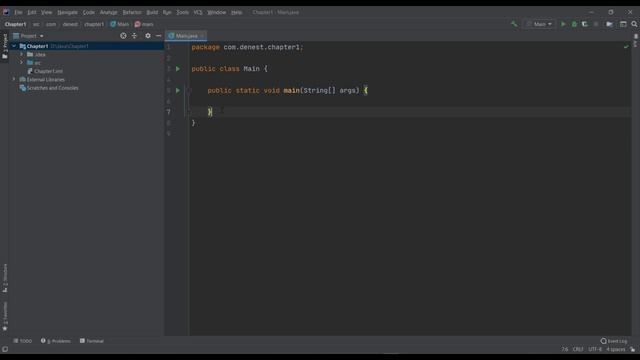Click the Stop icon in the toolbar
640x360 pixels.
(x=596, y=24)
